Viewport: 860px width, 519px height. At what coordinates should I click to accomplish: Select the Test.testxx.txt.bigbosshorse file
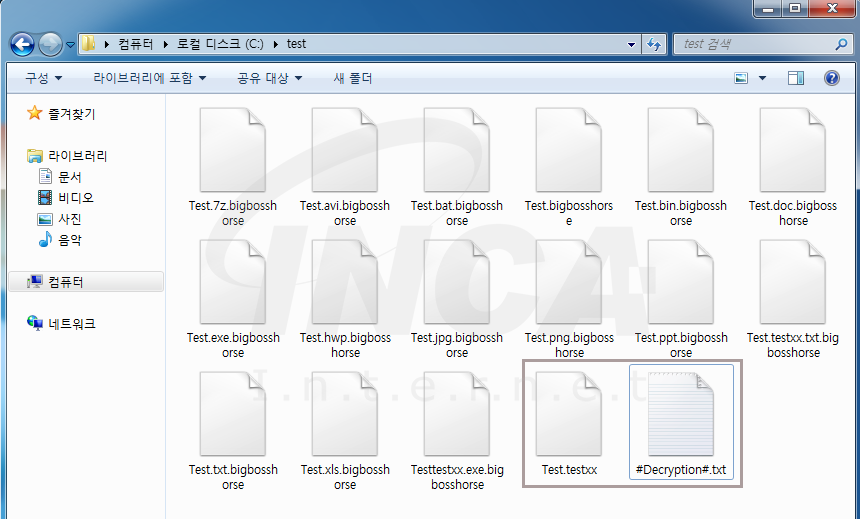coord(793,299)
